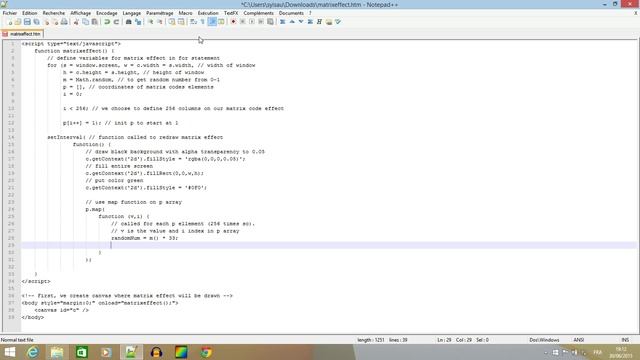This screenshot has height=360, width=640.
Task: Click Dos\Windows line ending status field
Action: click(x=544, y=340)
